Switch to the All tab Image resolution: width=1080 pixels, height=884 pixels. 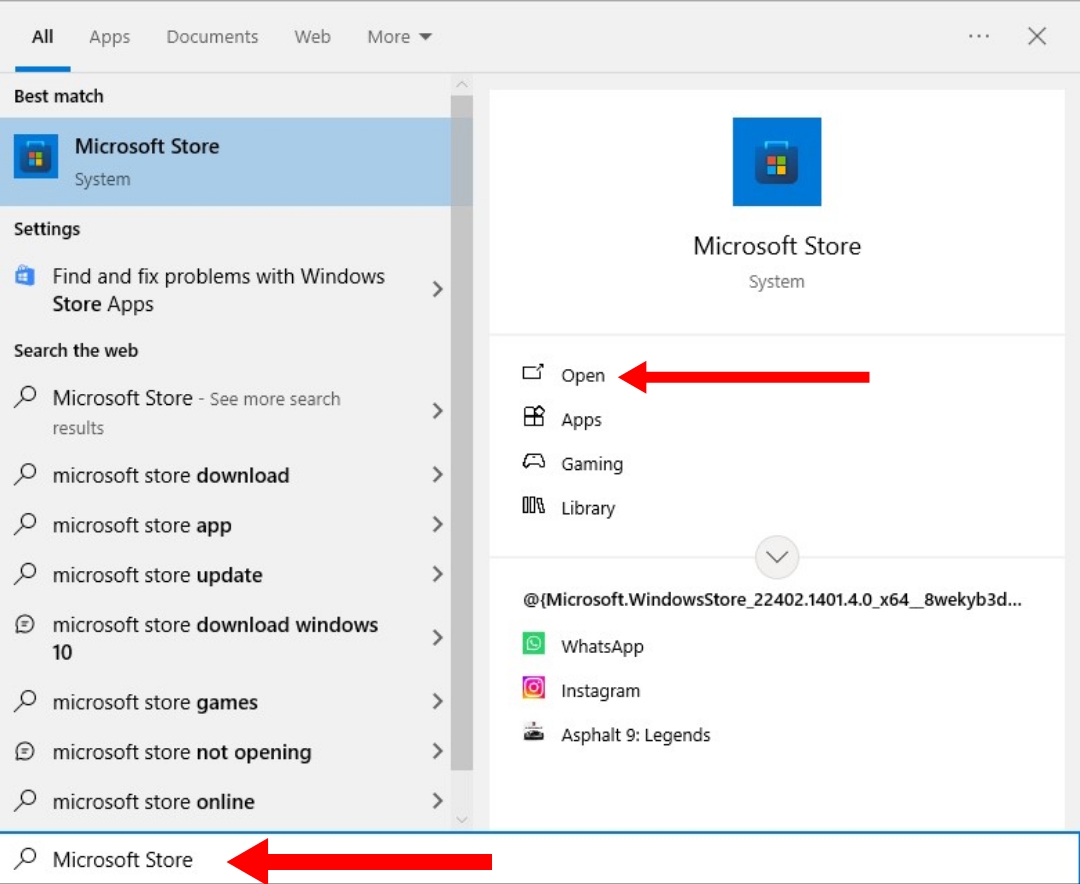43,37
